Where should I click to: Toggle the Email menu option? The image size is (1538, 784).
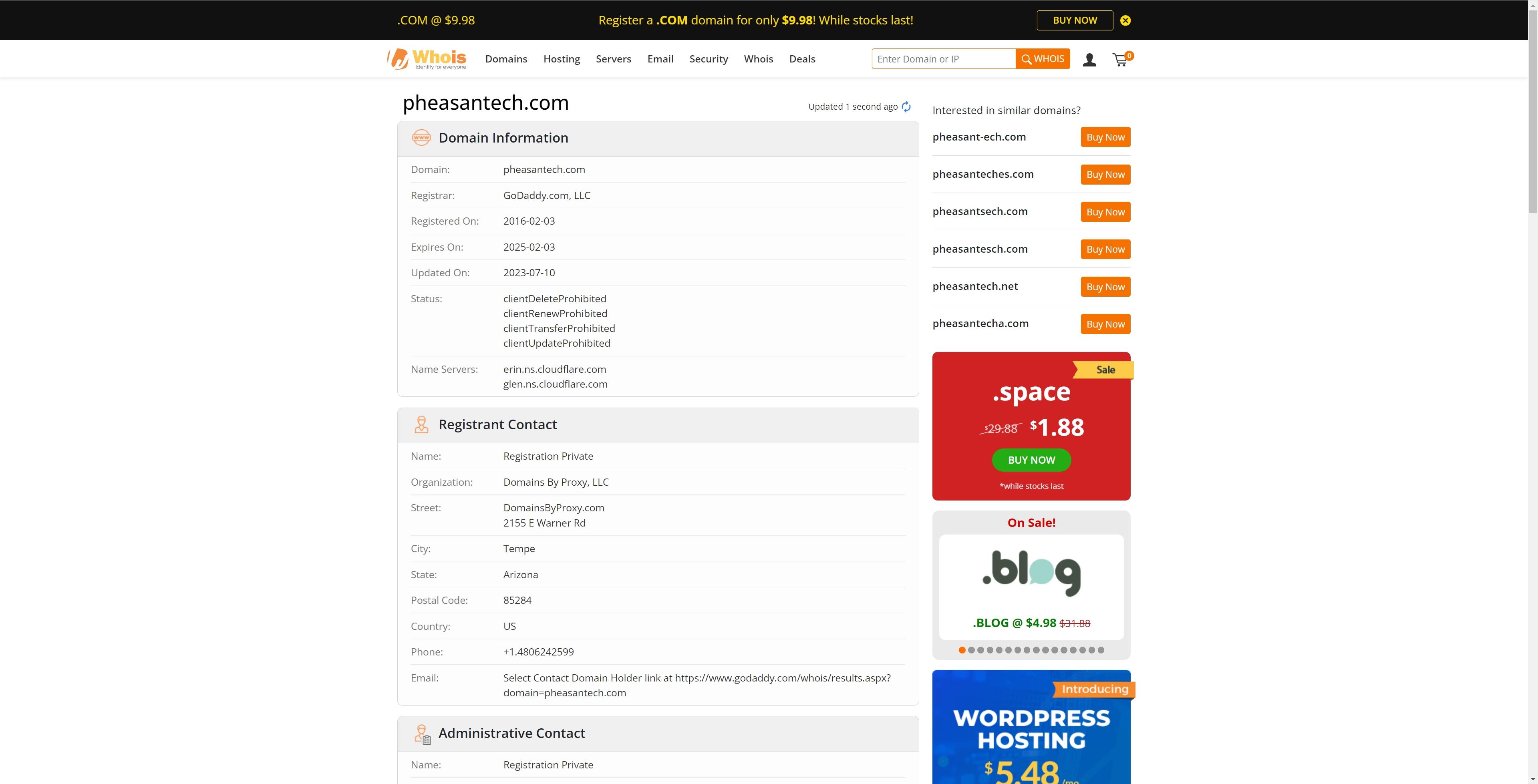click(660, 58)
